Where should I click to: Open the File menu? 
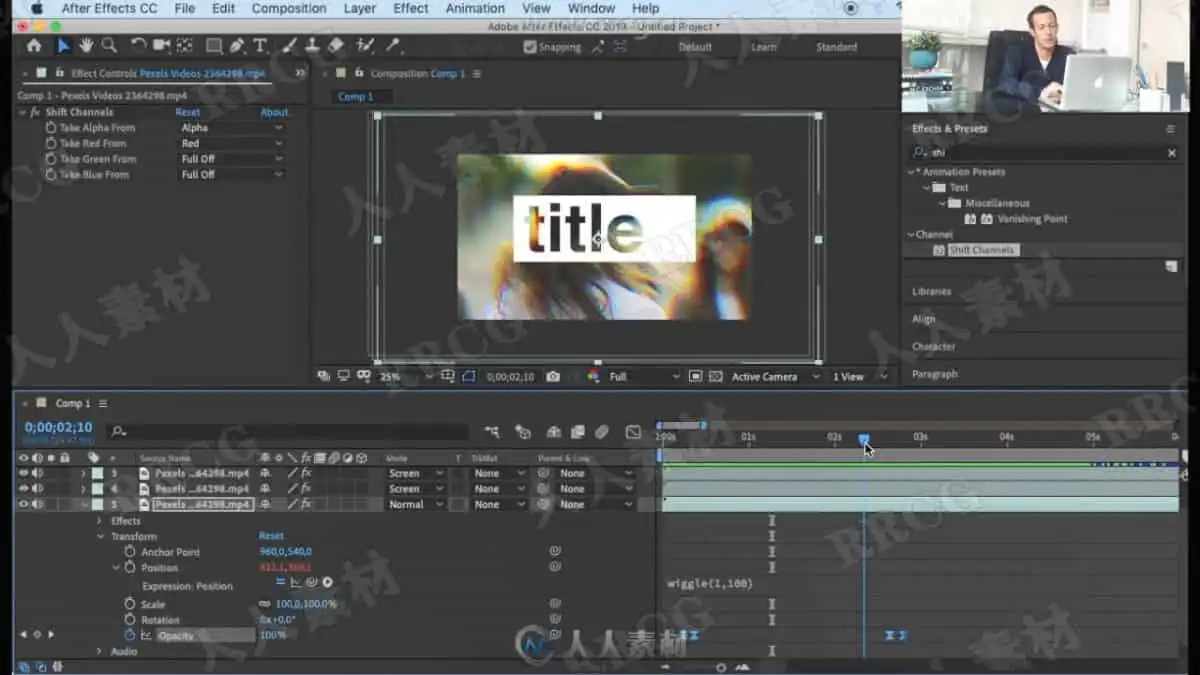click(x=185, y=8)
